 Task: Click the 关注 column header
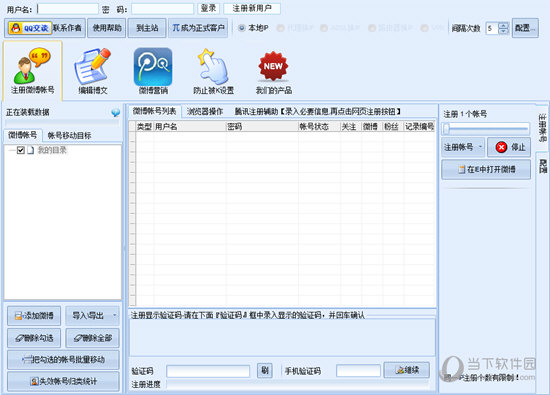351,127
